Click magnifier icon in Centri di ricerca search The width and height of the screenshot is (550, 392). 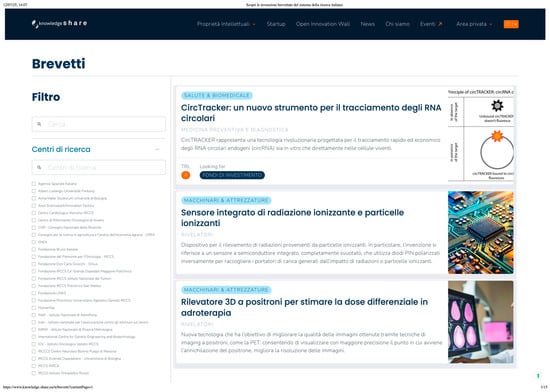pyautogui.click(x=39, y=168)
